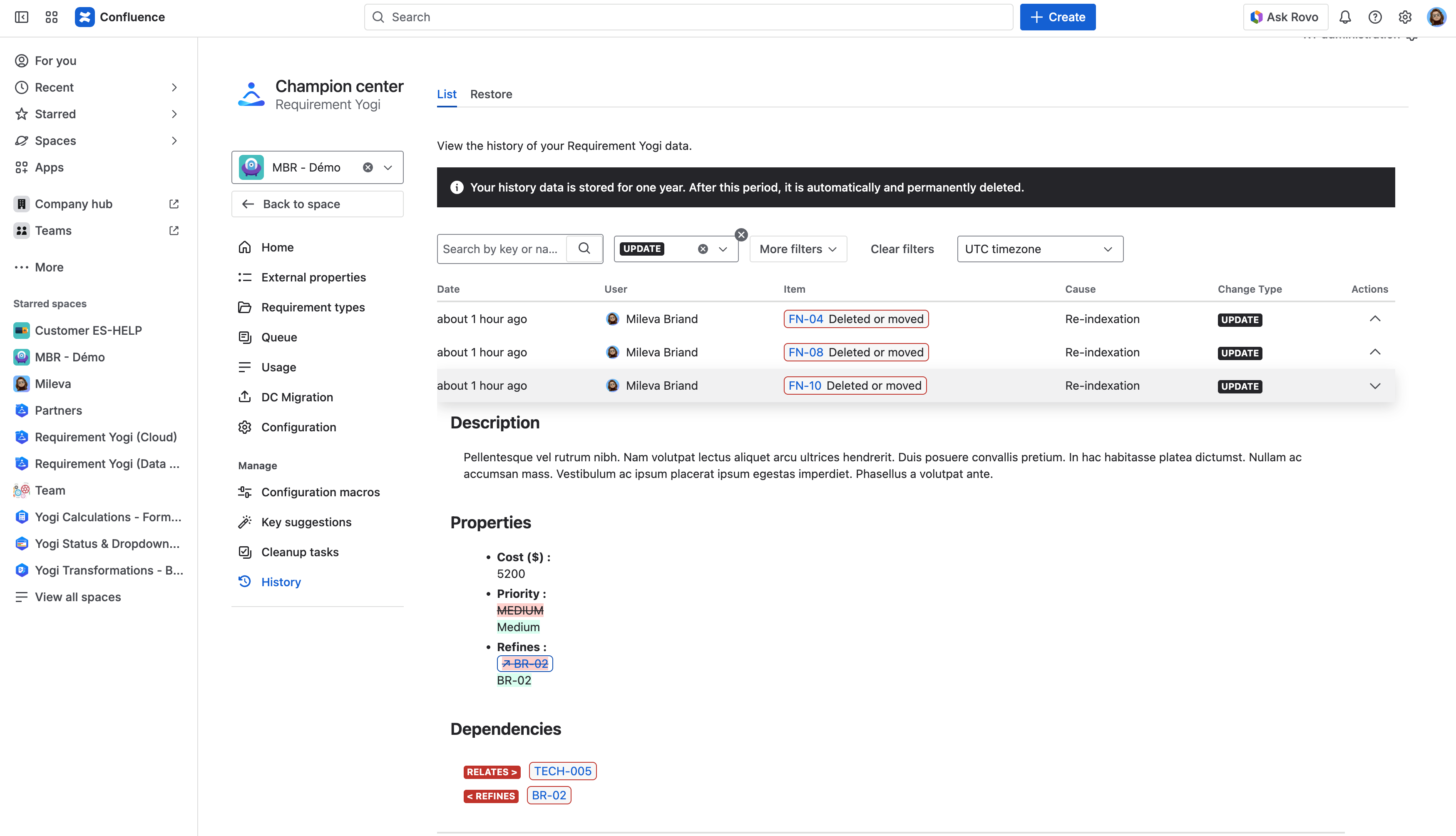This screenshot has width=1456, height=836.
Task: Click the Clear filters button
Action: tap(902, 249)
